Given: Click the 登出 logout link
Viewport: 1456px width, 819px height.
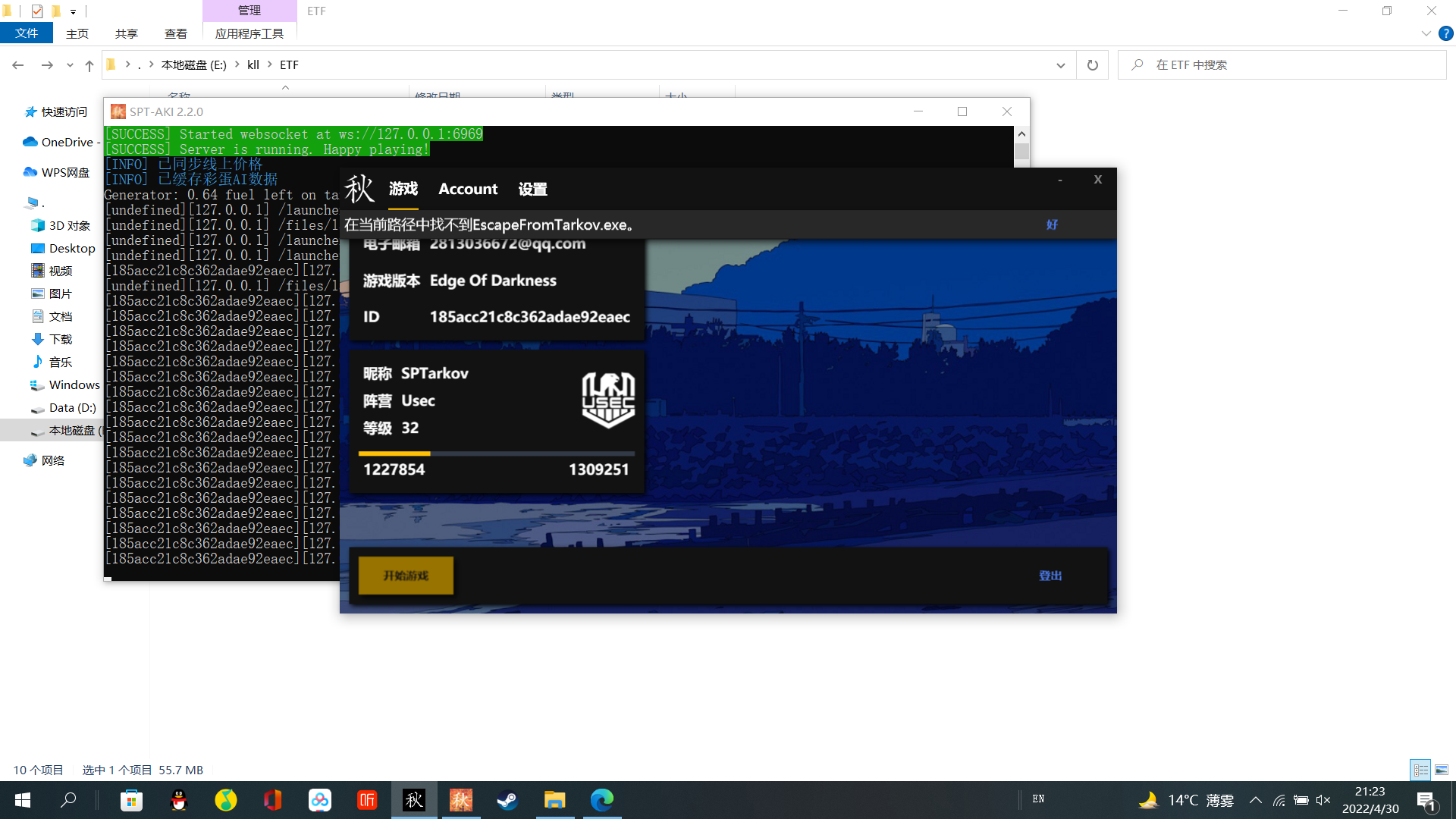Looking at the screenshot, I should 1050,576.
